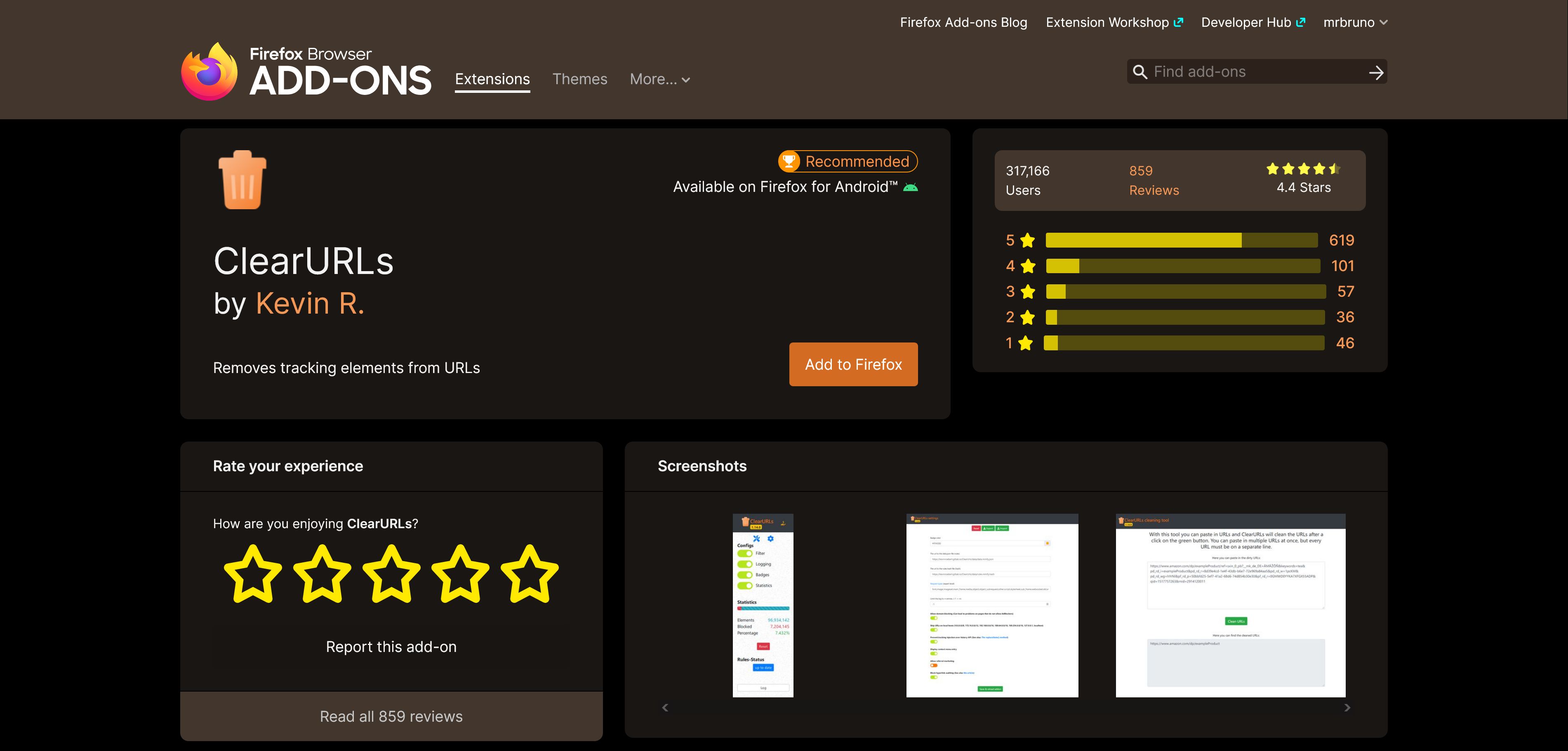Click the 4.4 Stars rating stars

click(x=1303, y=169)
